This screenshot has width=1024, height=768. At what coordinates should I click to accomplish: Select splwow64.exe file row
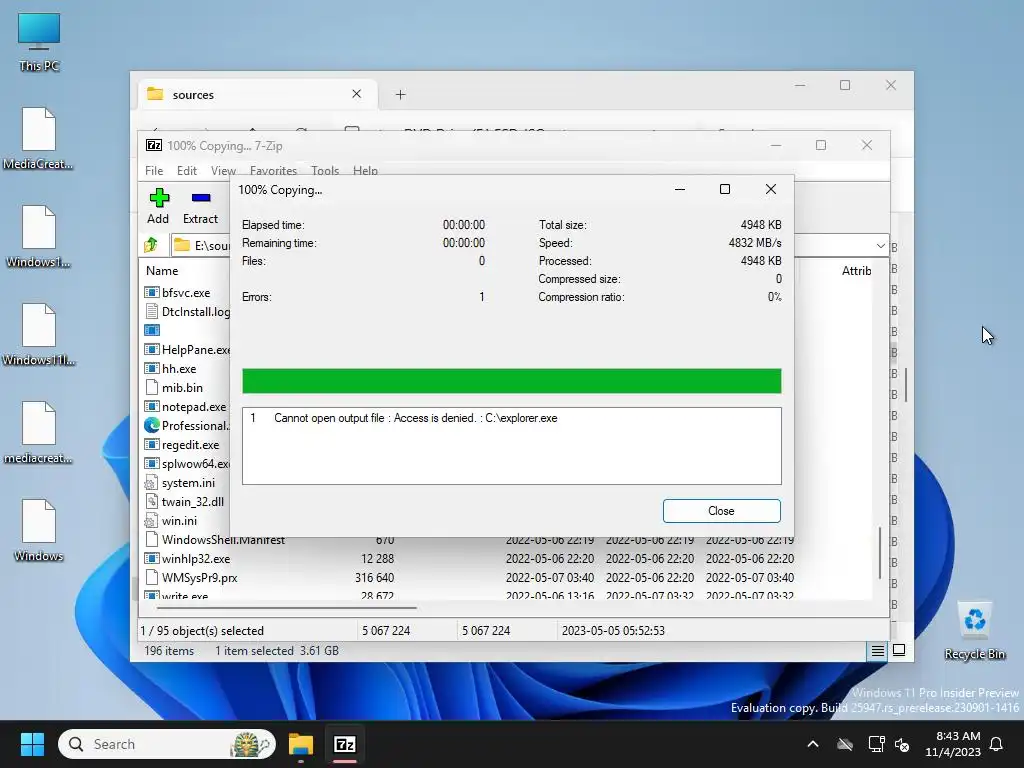(187, 463)
